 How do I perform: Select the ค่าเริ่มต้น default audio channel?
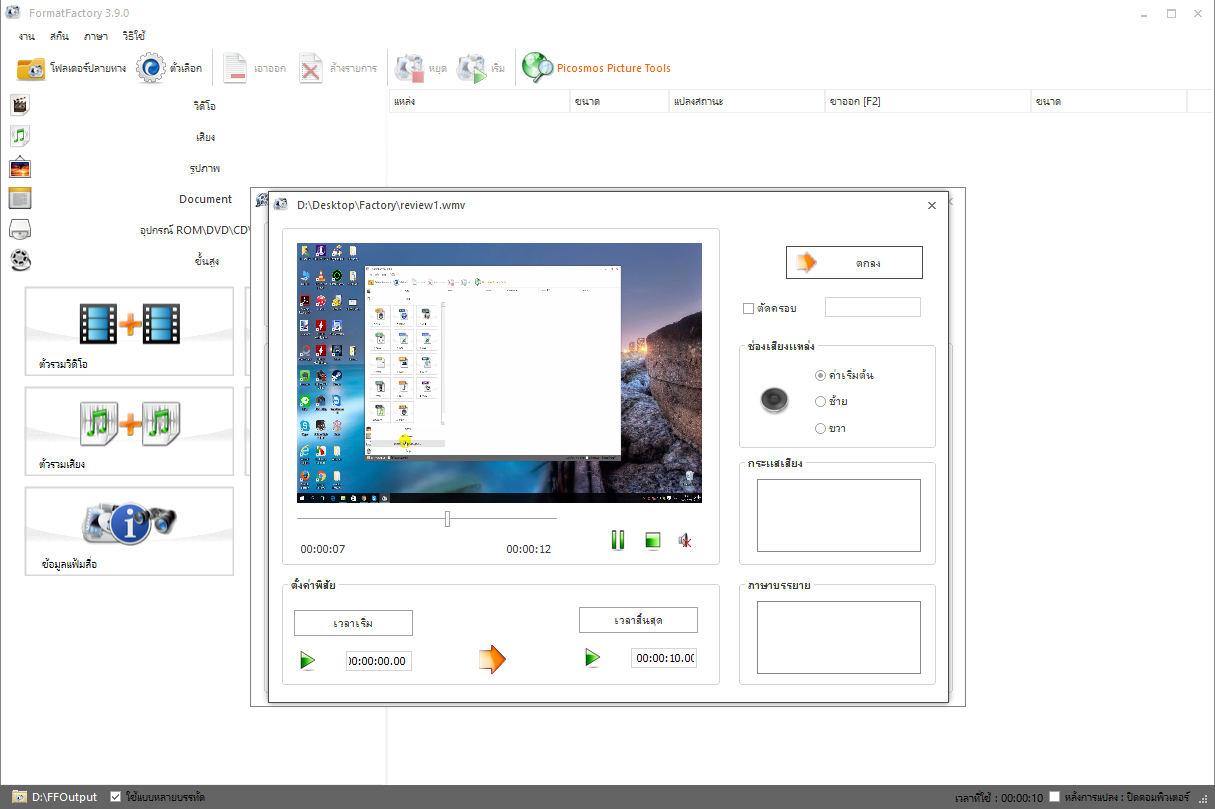click(x=820, y=376)
